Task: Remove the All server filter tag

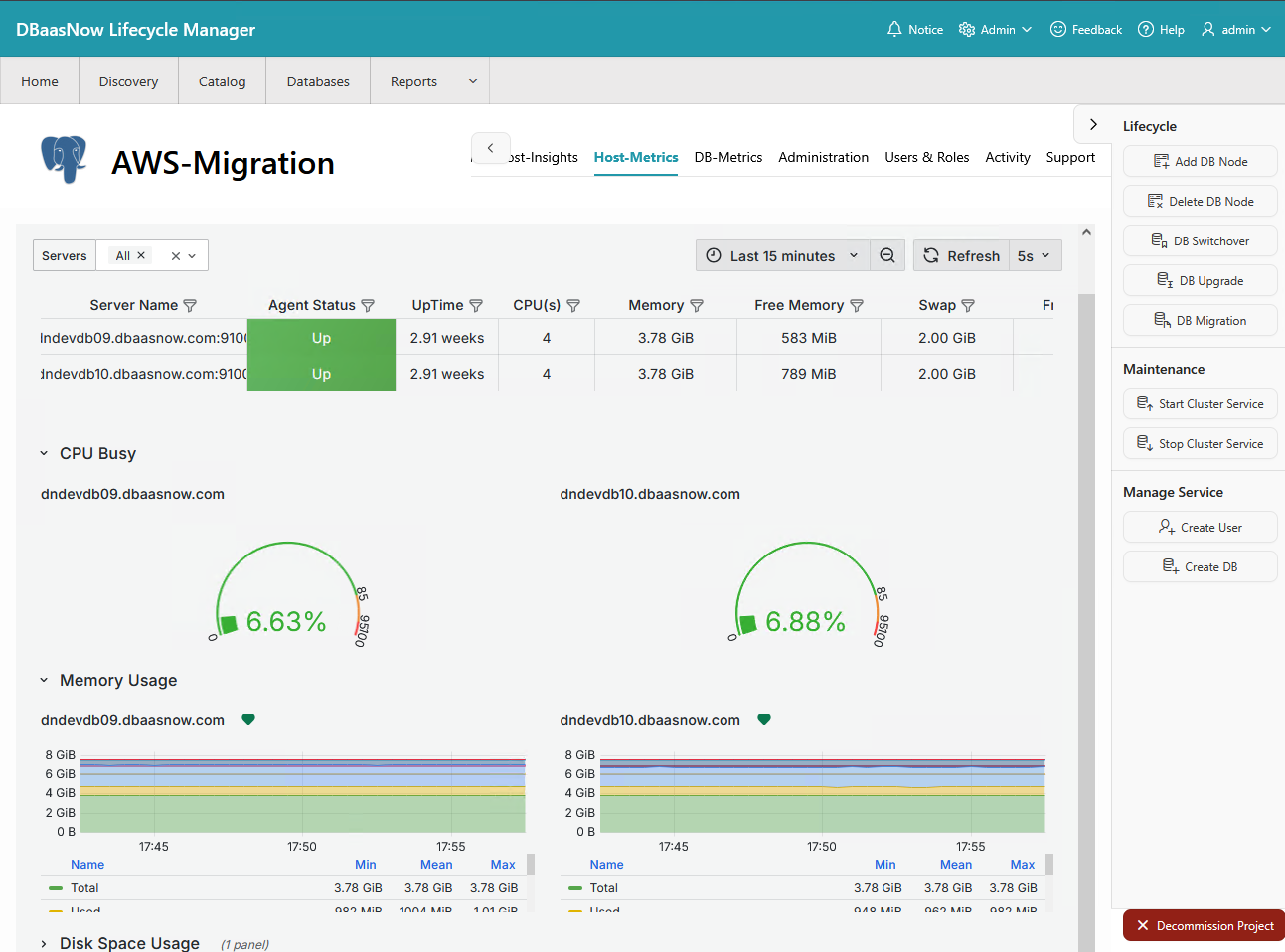Action: tap(141, 255)
